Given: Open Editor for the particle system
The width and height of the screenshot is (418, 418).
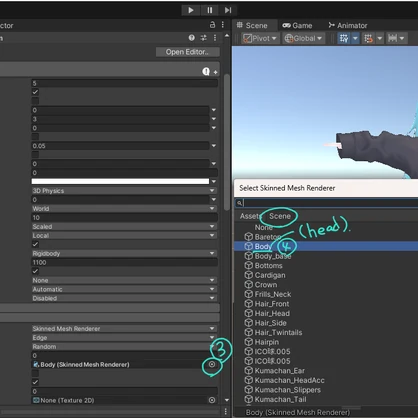Looking at the screenshot, I should 188,52.
